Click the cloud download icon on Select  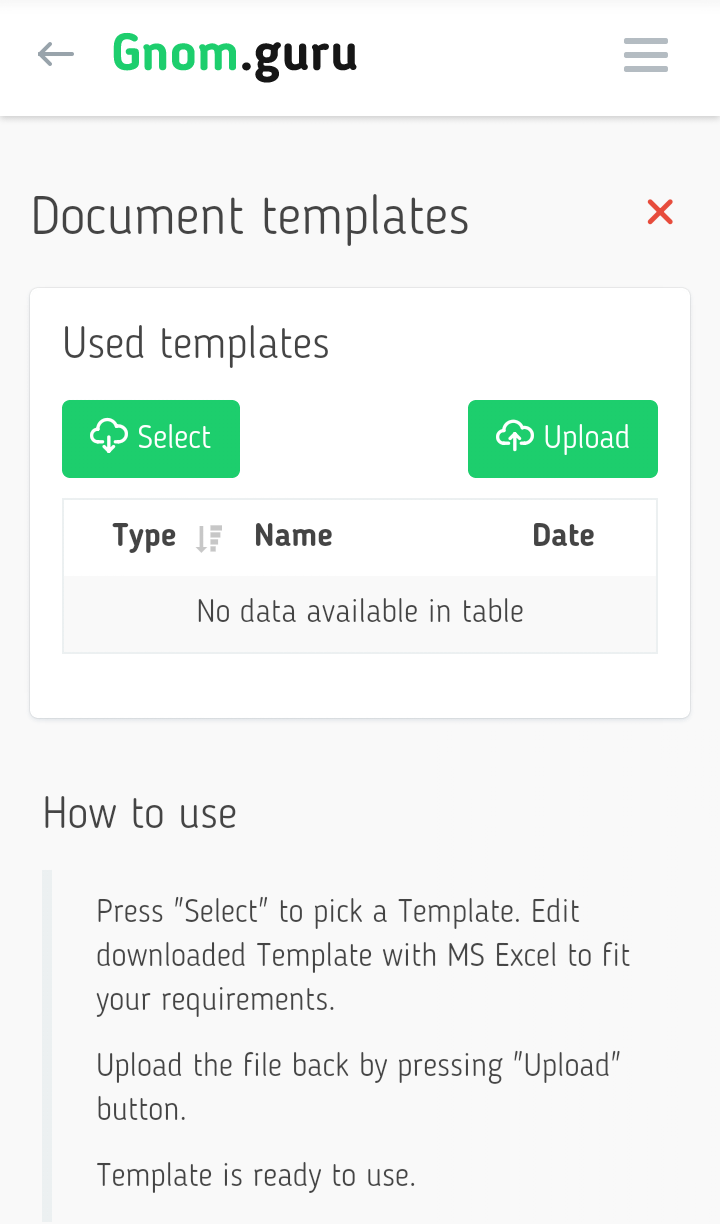(x=109, y=437)
